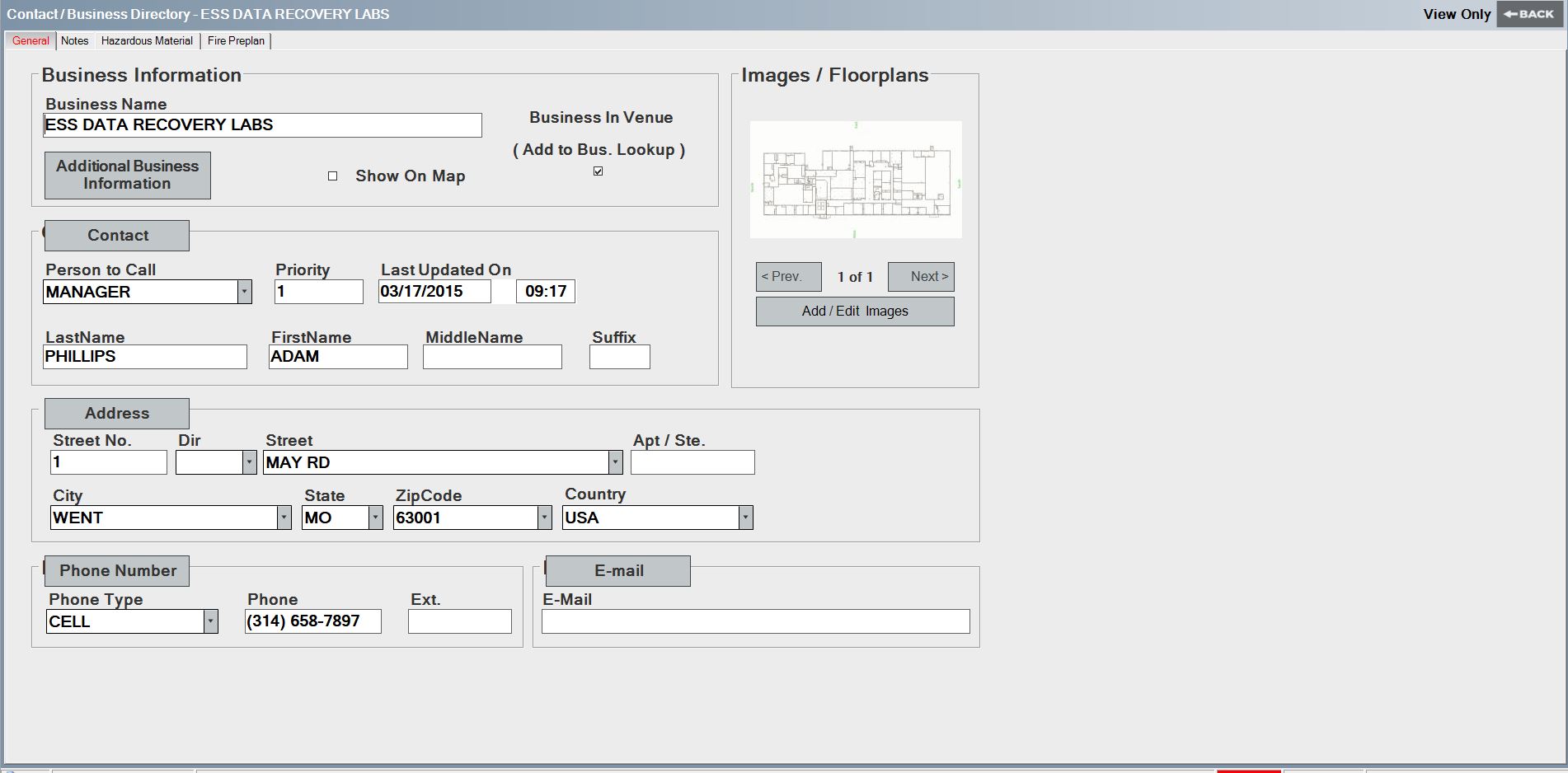Go to the next image with Next

click(921, 277)
